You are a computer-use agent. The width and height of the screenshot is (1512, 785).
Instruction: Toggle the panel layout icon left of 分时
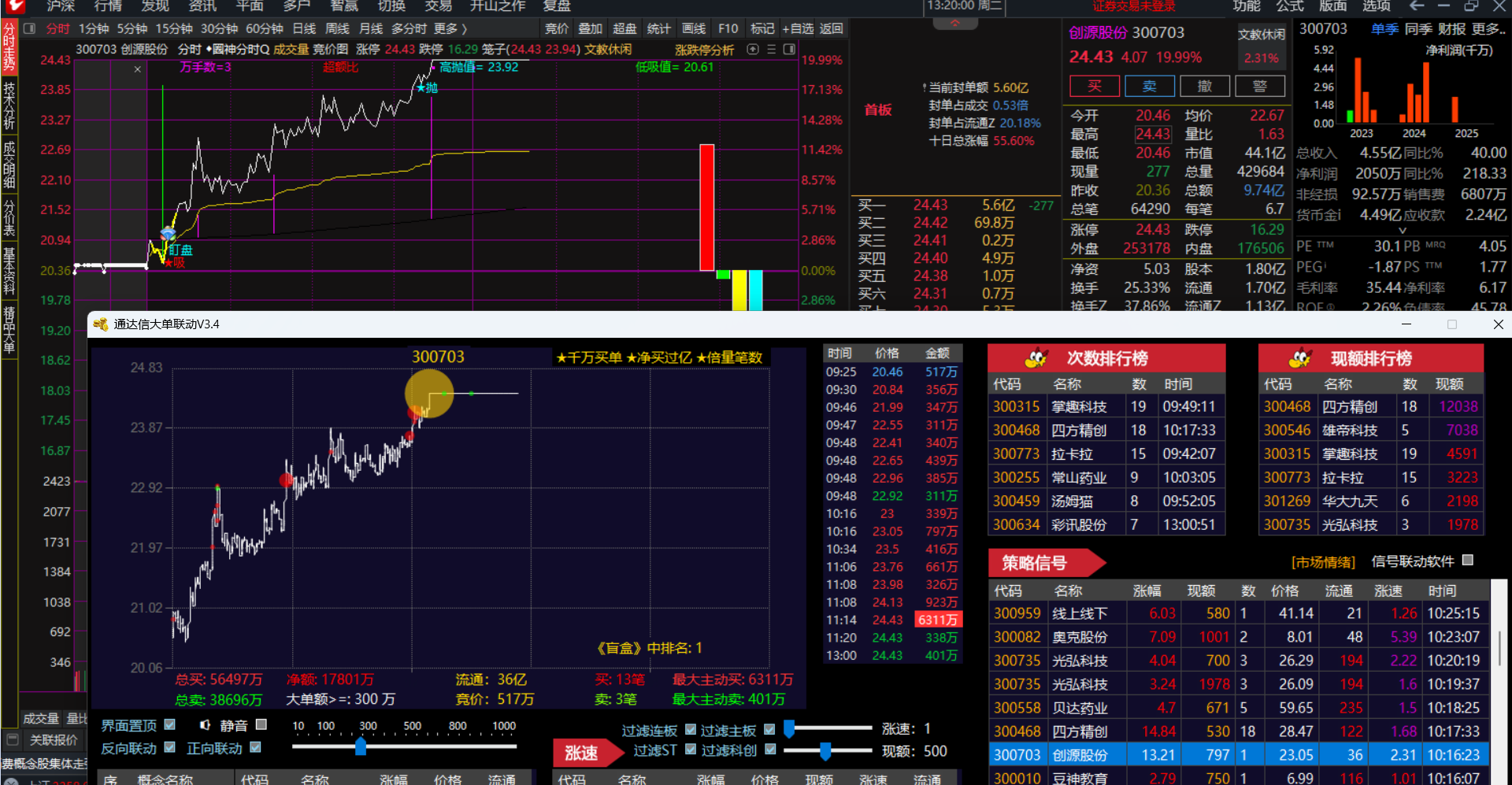[30, 28]
